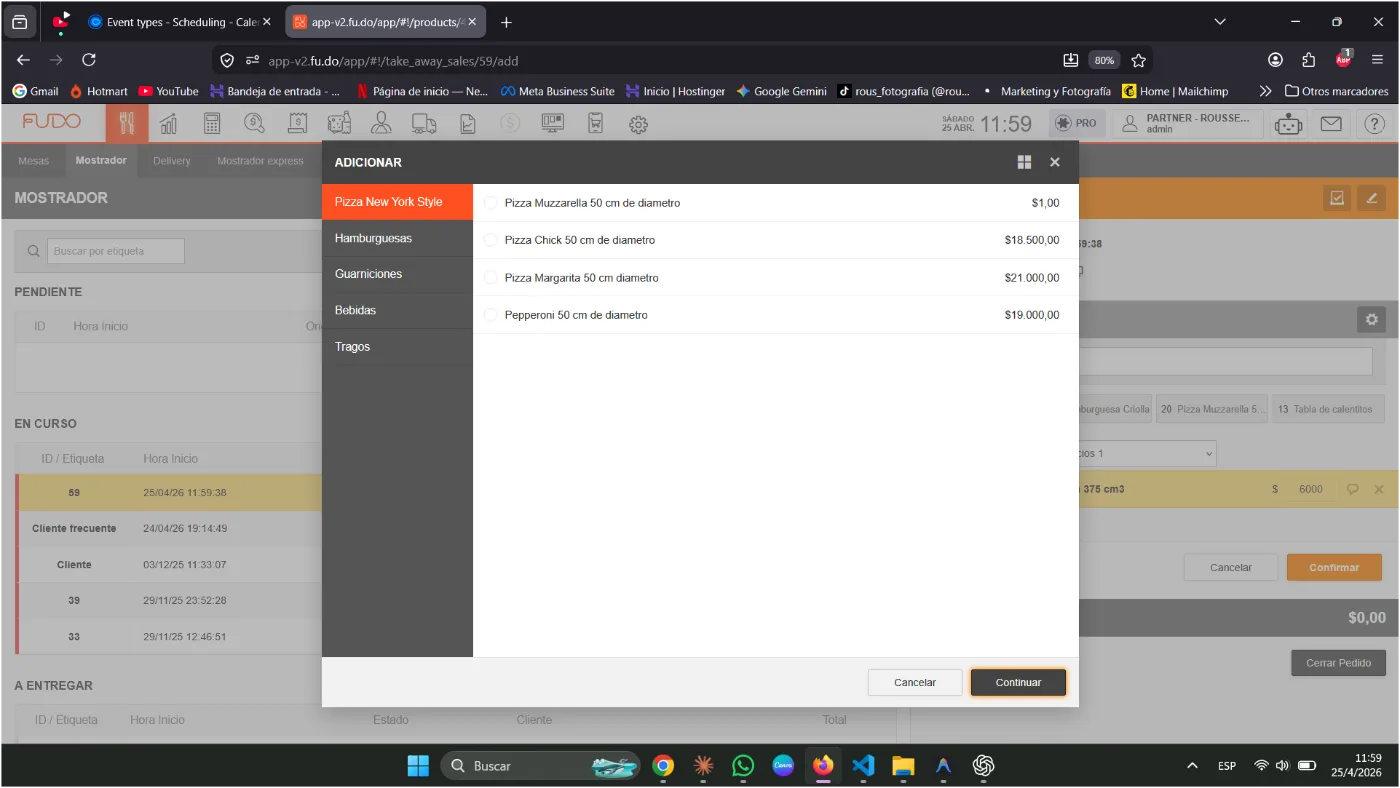Switch to the Mesas tab

click(x=33, y=161)
